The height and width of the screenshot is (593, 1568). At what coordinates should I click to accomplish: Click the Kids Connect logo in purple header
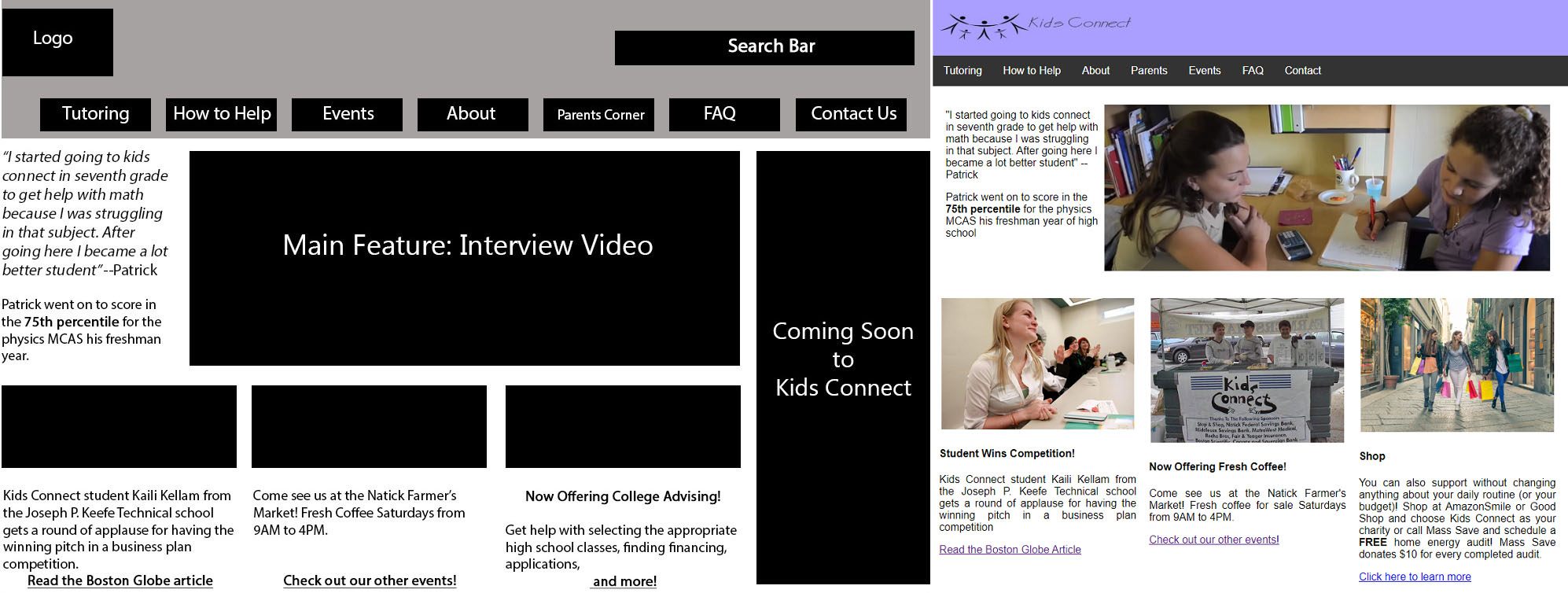coord(1036,25)
